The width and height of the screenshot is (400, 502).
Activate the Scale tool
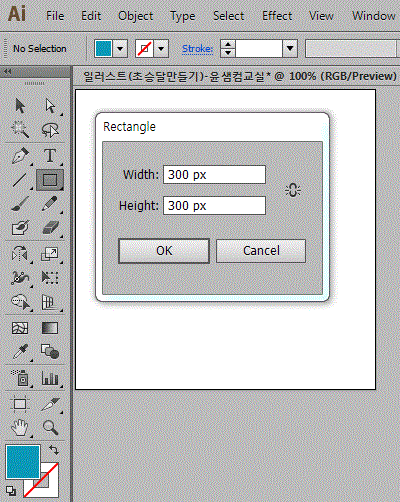(x=50, y=254)
